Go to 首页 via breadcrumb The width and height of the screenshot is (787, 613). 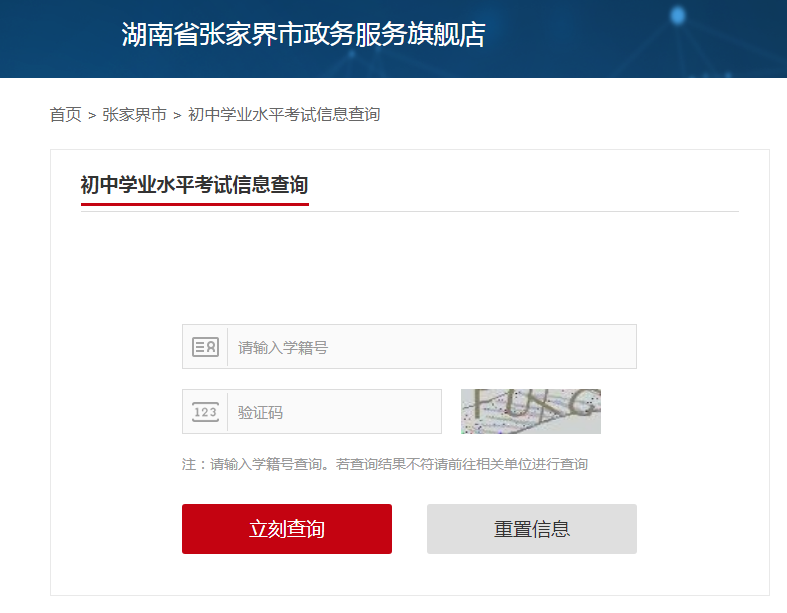tap(65, 115)
